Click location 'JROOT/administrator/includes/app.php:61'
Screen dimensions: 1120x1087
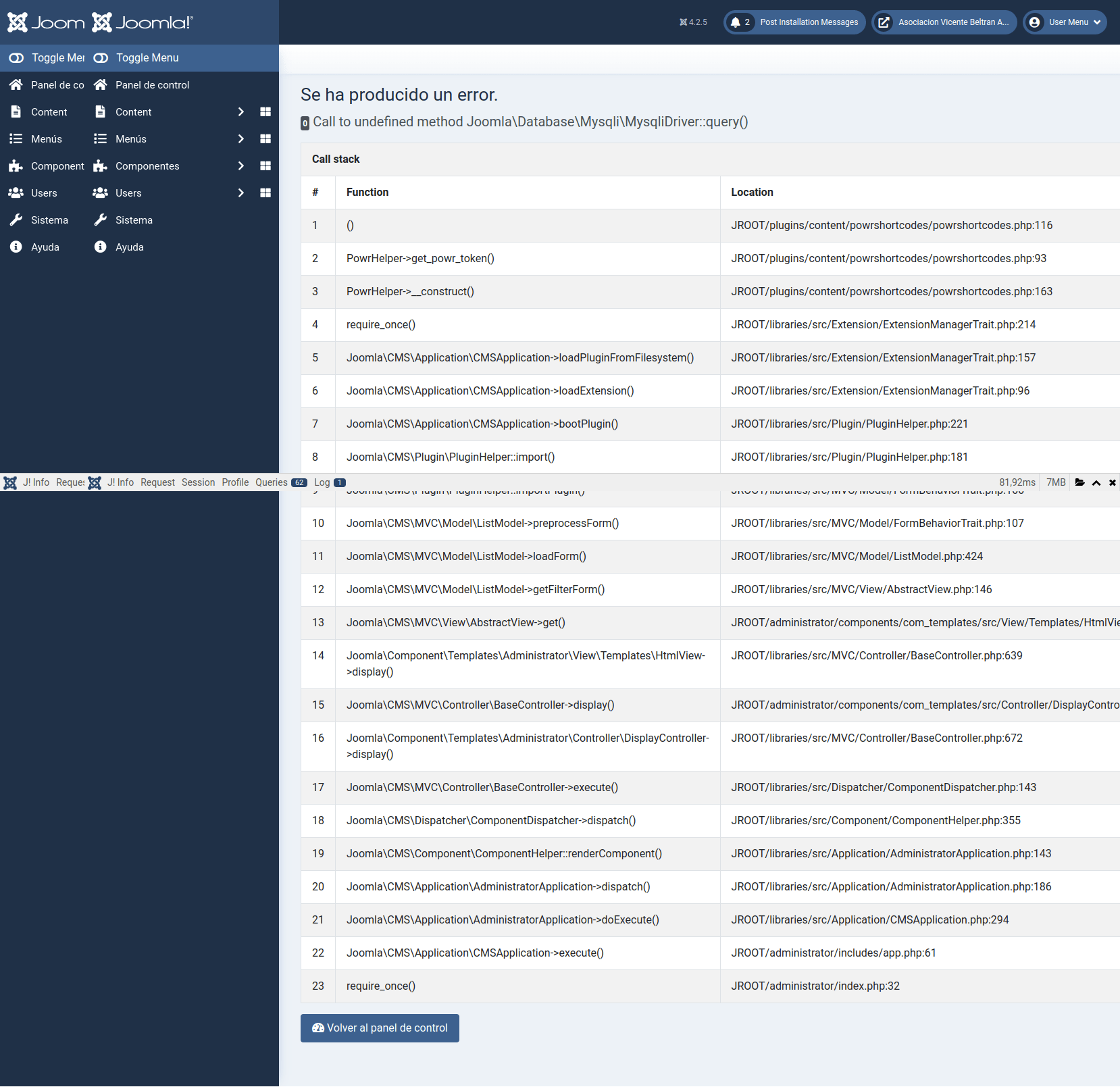(x=834, y=953)
